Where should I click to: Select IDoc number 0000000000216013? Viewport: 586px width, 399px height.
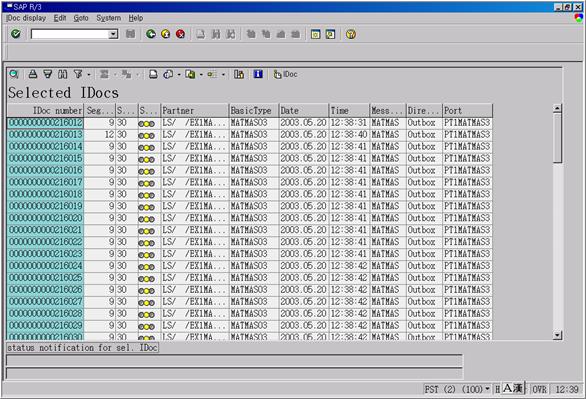click(45, 134)
